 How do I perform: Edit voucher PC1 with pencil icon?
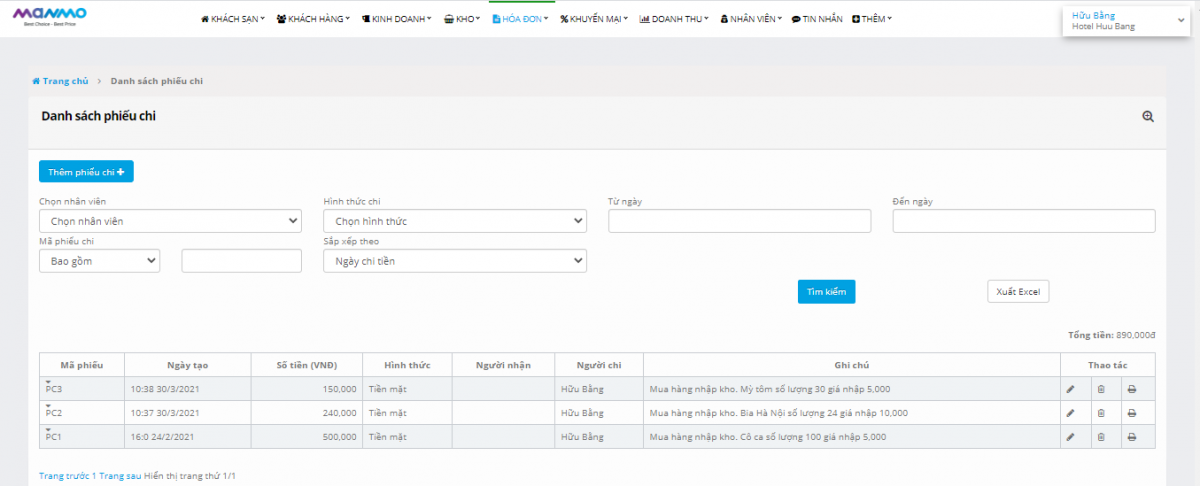pos(1070,437)
